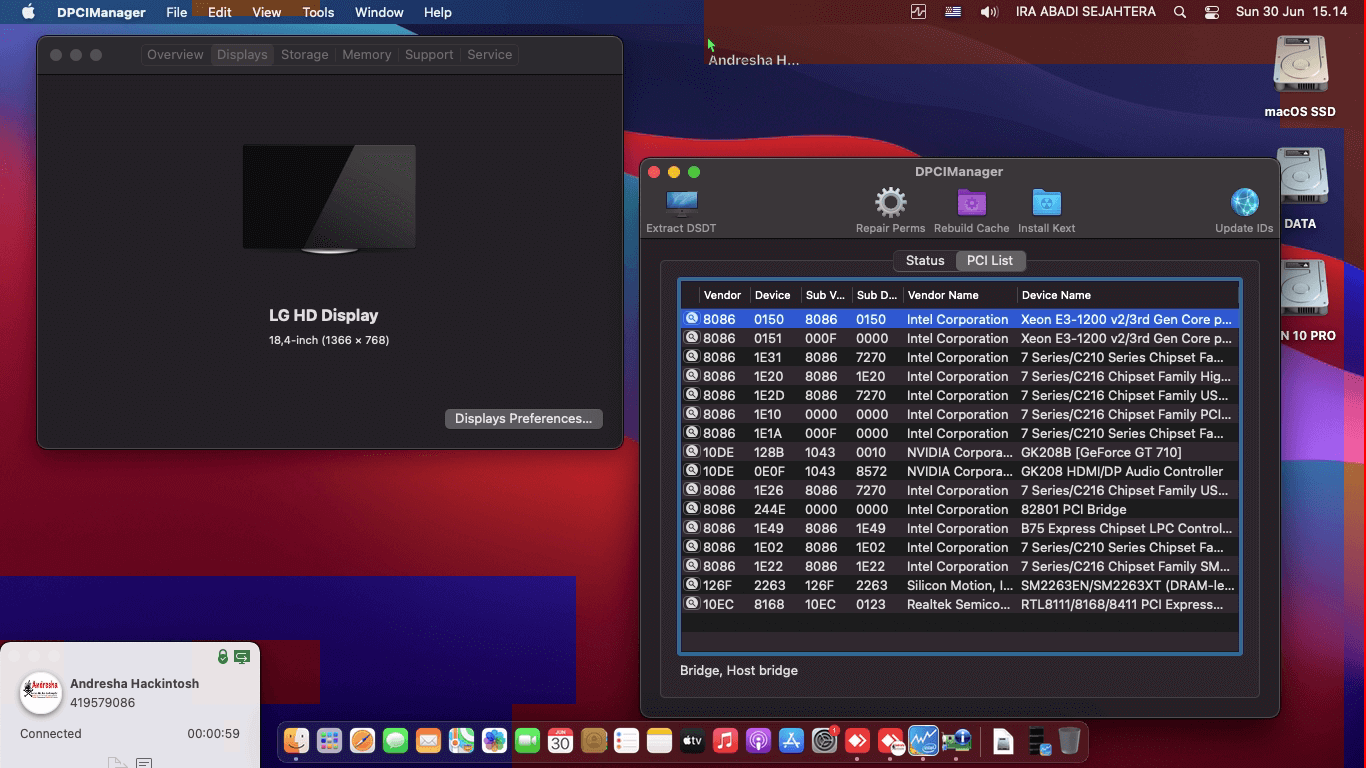Screen dimensions: 1366x768
Task: Click the Update IDs globe icon
Action: tap(1244, 203)
